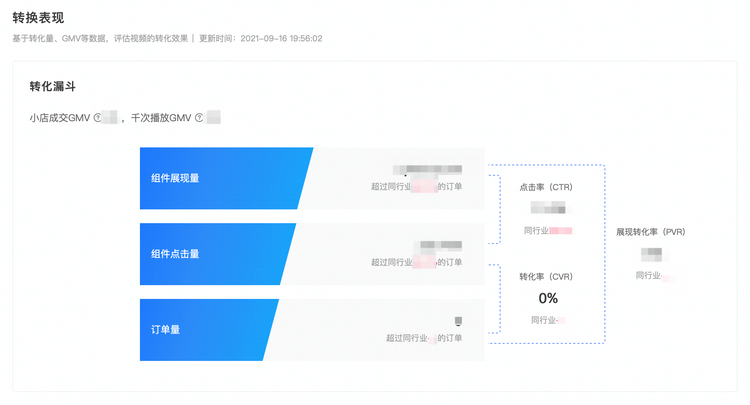Click the 转化率 (CVR) label
The height and width of the screenshot is (405, 750).
546,276
